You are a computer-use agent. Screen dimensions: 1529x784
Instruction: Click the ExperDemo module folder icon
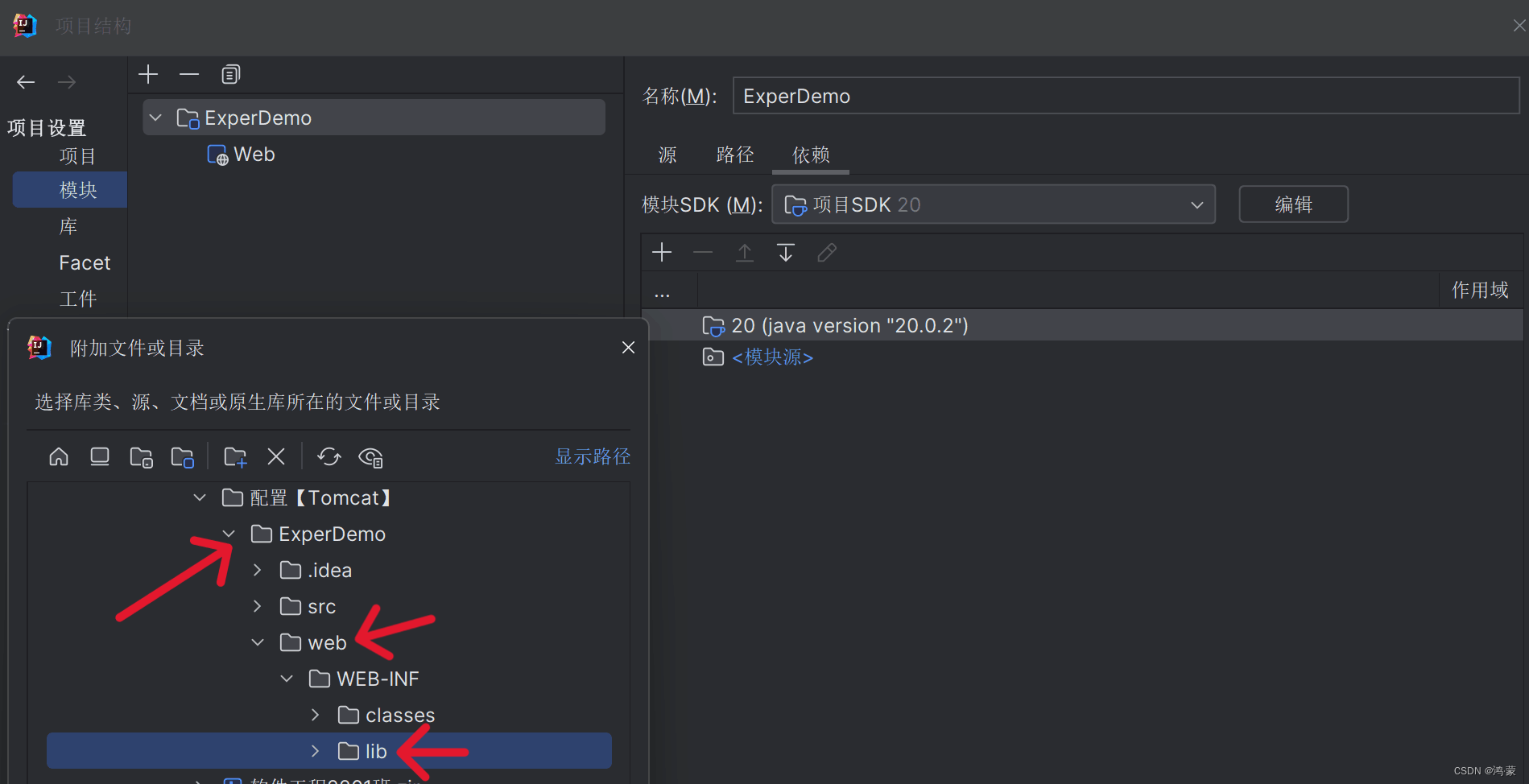click(188, 118)
